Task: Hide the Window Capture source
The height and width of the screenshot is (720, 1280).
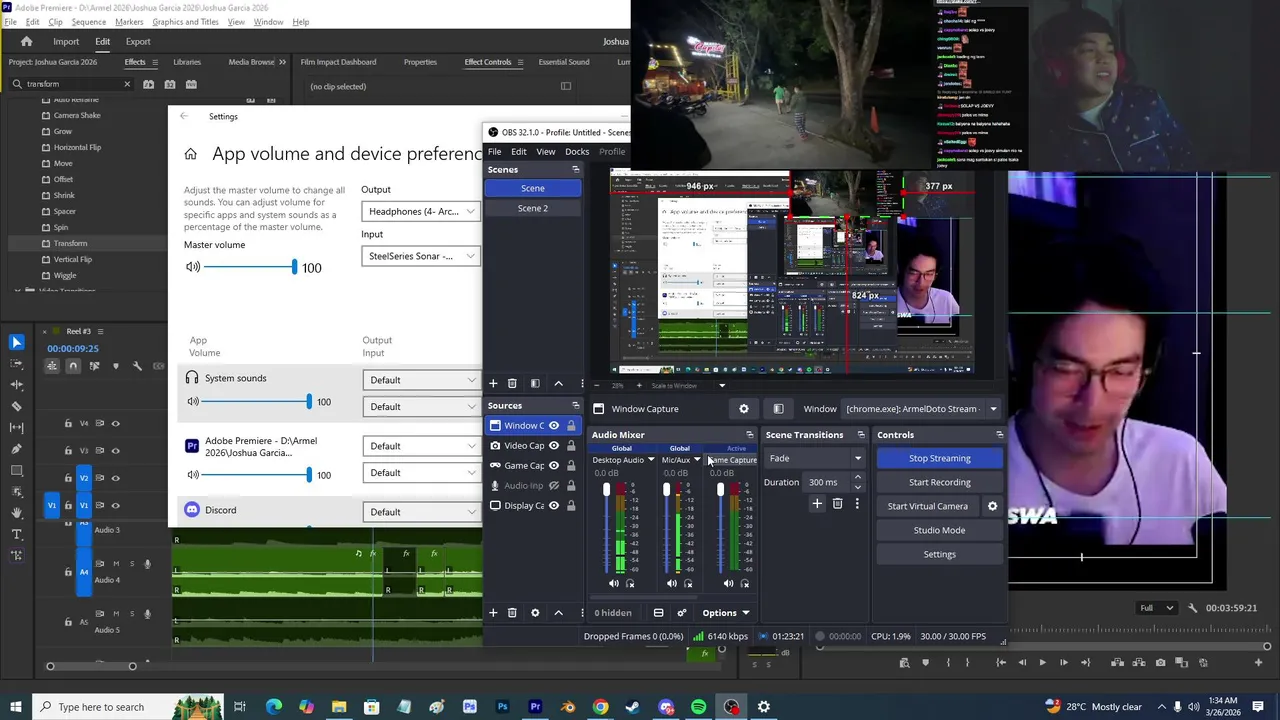Action: tap(554, 426)
